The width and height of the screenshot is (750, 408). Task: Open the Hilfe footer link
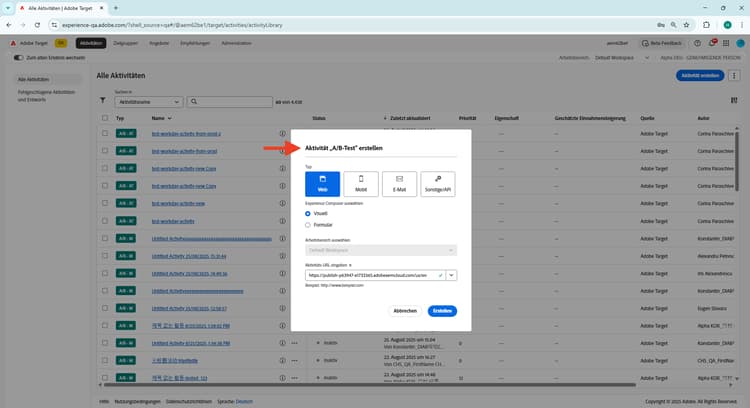(x=104, y=401)
